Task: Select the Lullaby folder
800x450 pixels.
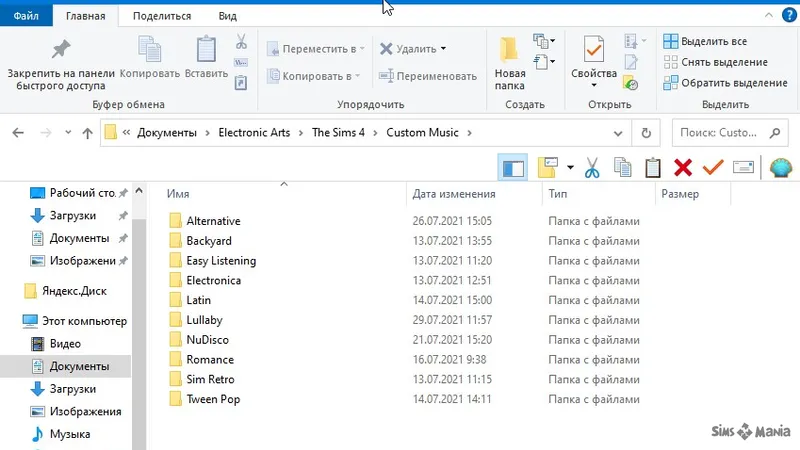Action: click(x=204, y=320)
